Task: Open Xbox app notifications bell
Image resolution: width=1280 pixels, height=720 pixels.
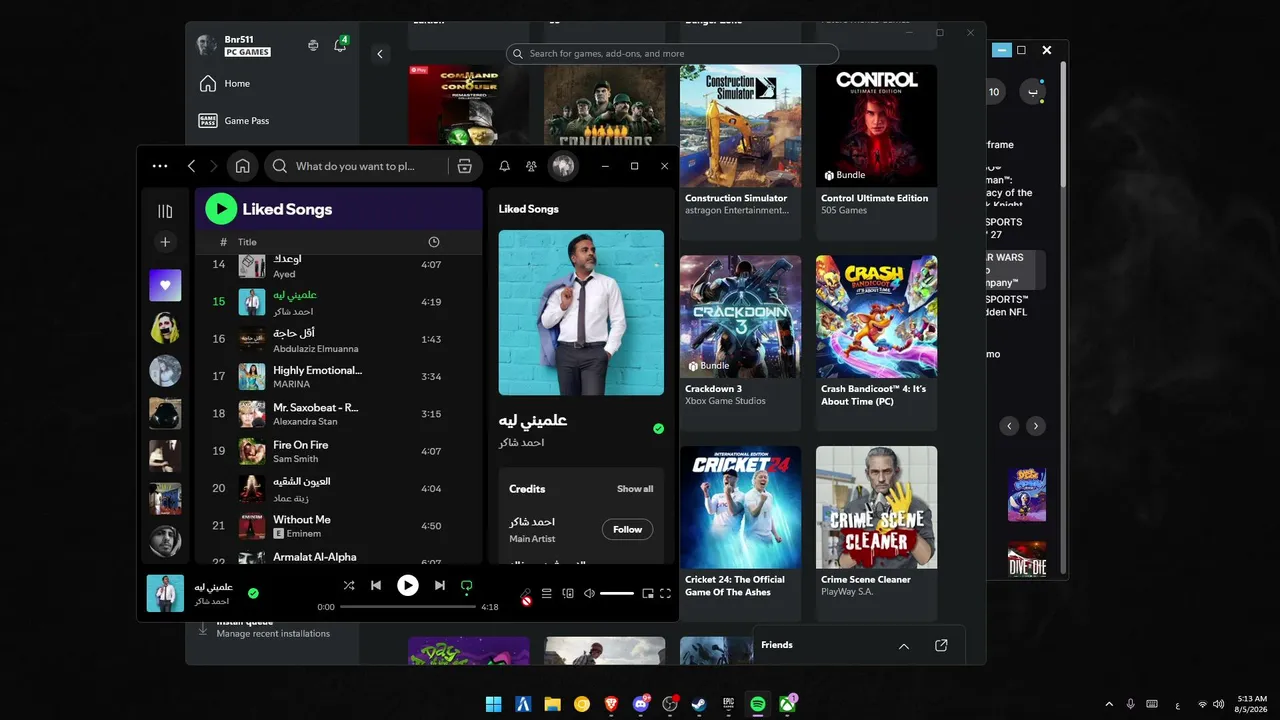Action: coord(340,45)
